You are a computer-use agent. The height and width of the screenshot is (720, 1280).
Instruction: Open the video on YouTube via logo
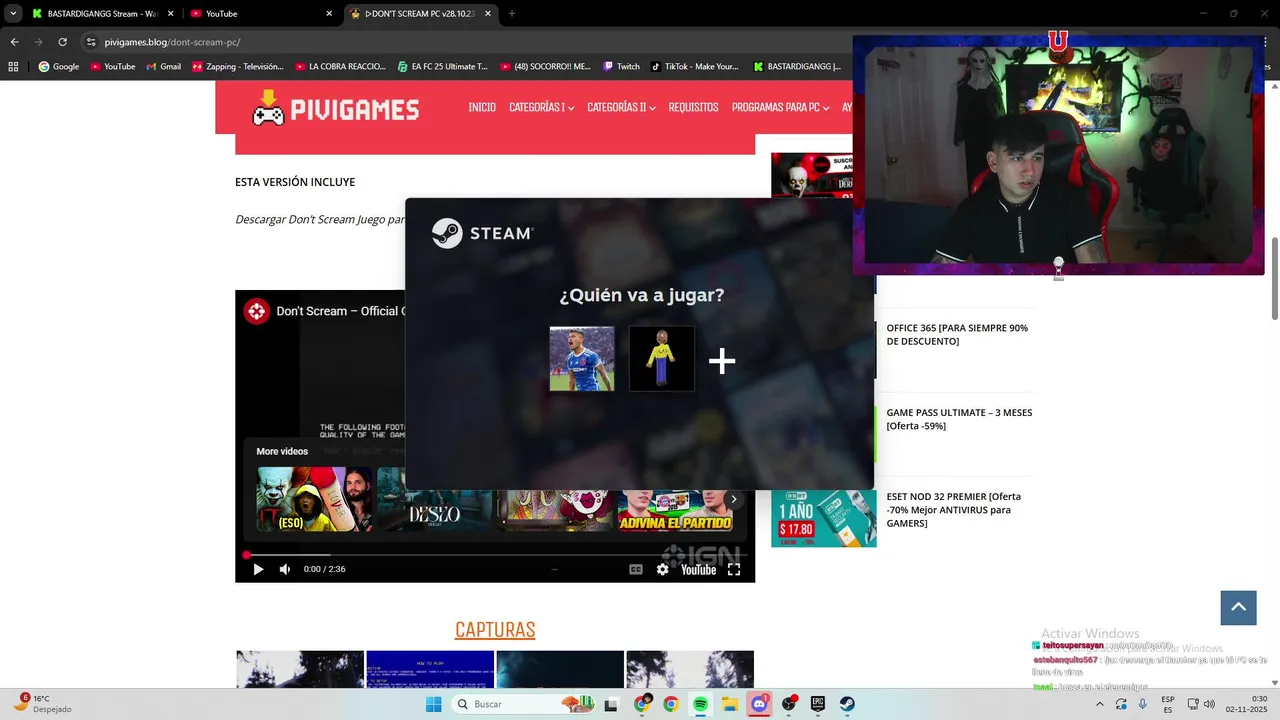[698, 569]
